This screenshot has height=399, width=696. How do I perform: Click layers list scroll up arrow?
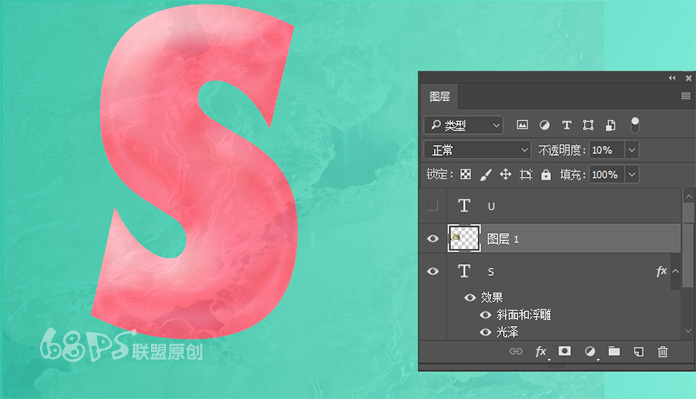(688, 196)
